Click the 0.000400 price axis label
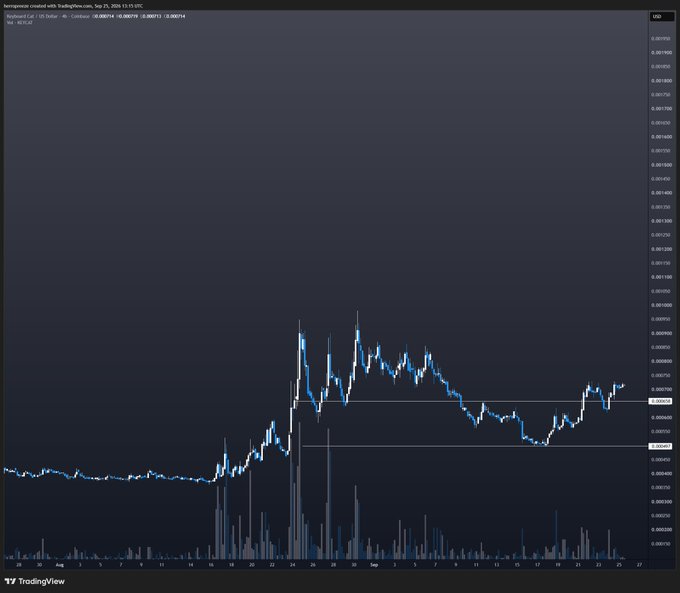Image resolution: width=680 pixels, height=593 pixels. coord(661,473)
